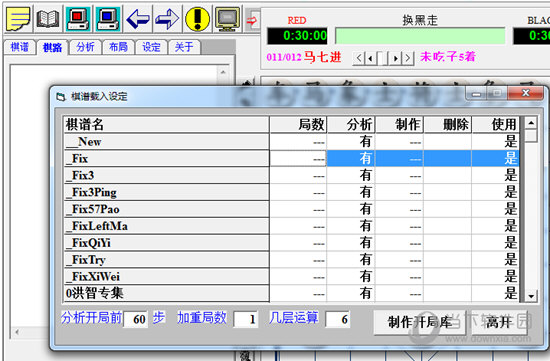Select the _Fix3 row name
This screenshot has height=361, width=550.
click(x=167, y=175)
